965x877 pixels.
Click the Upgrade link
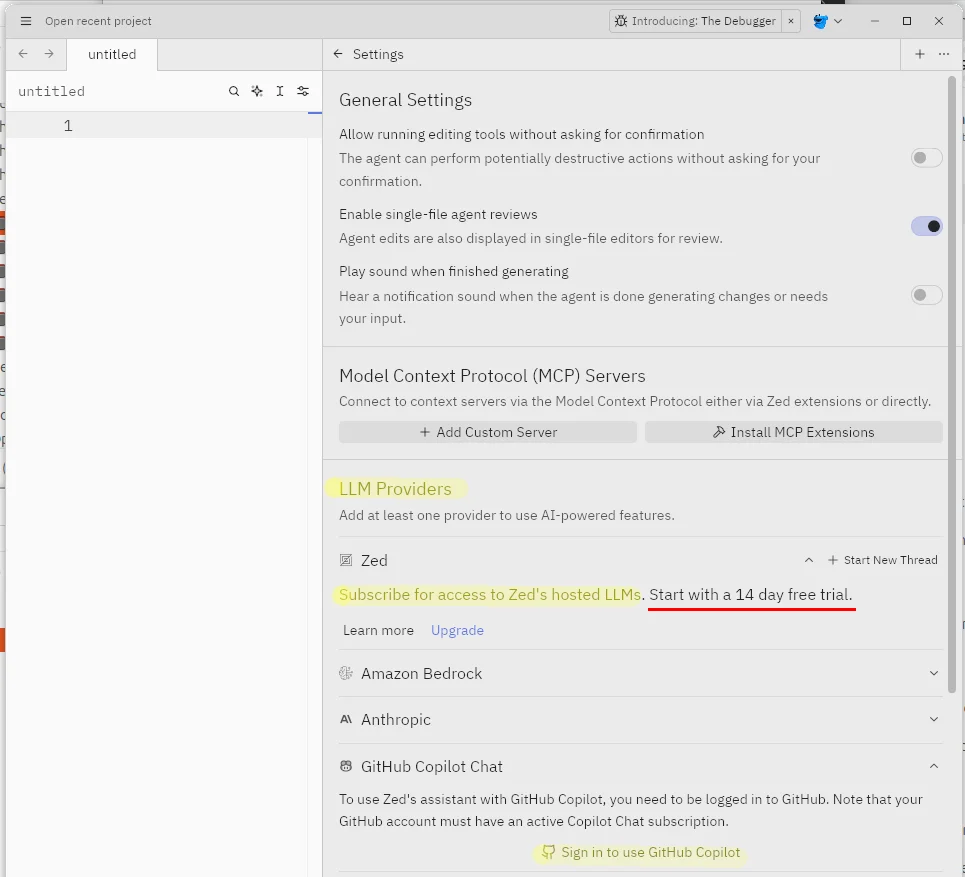click(x=457, y=630)
